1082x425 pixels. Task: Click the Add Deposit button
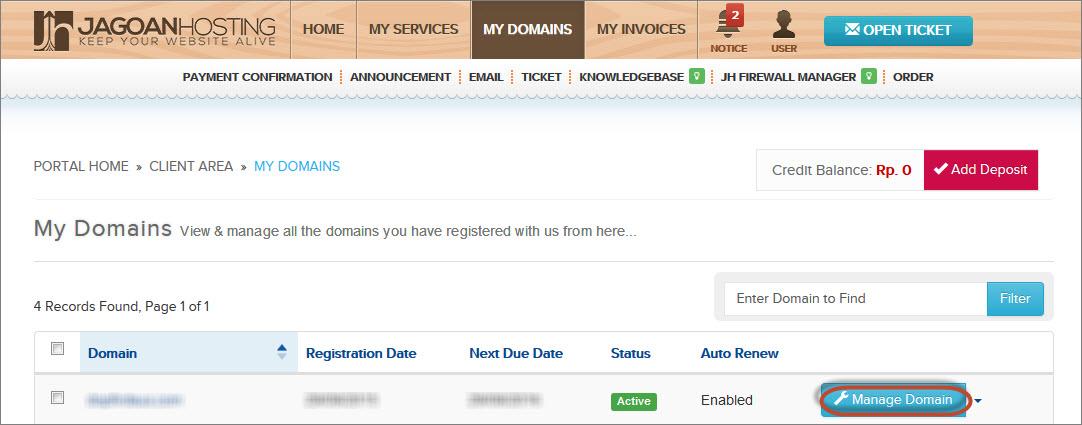[980, 170]
